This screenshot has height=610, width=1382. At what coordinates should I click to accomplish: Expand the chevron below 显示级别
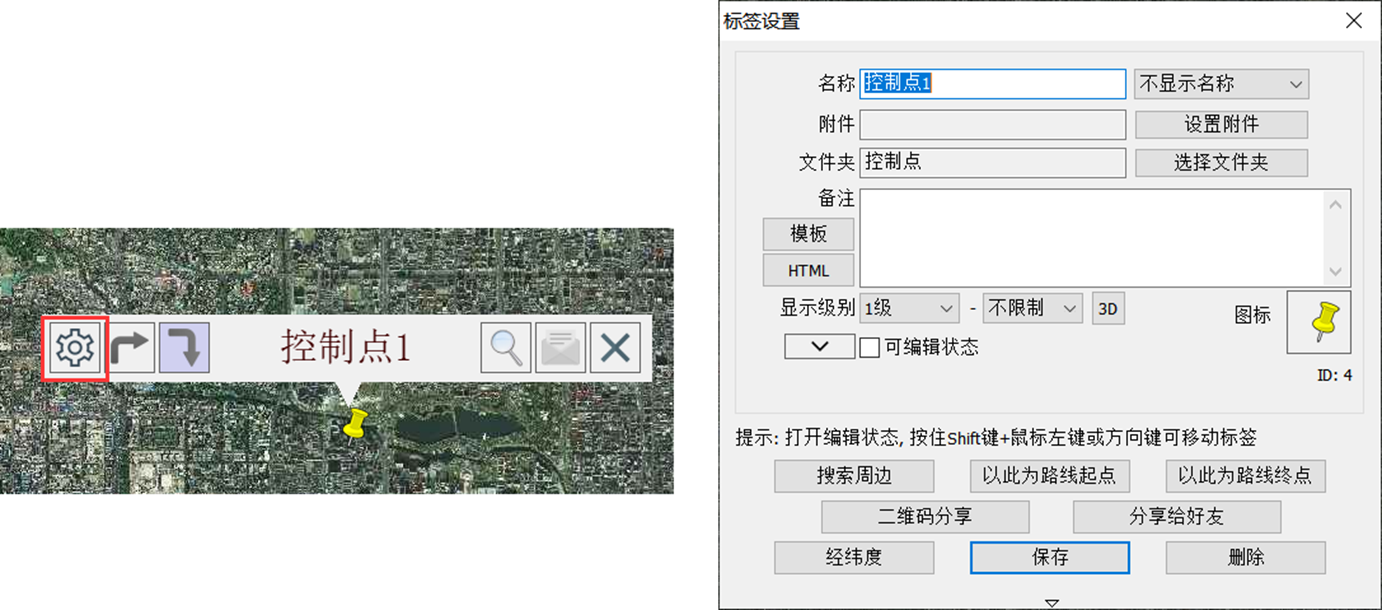click(819, 347)
